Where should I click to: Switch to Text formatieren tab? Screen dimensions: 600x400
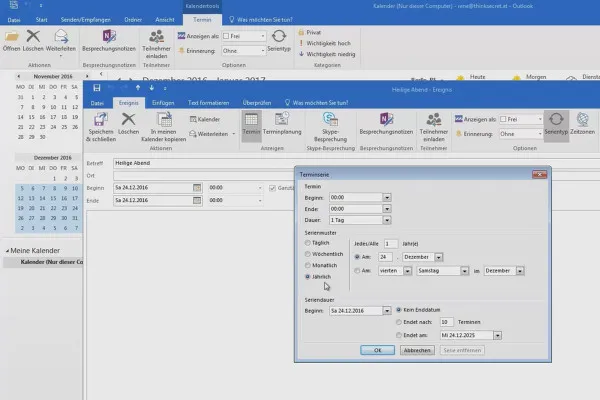tap(209, 103)
